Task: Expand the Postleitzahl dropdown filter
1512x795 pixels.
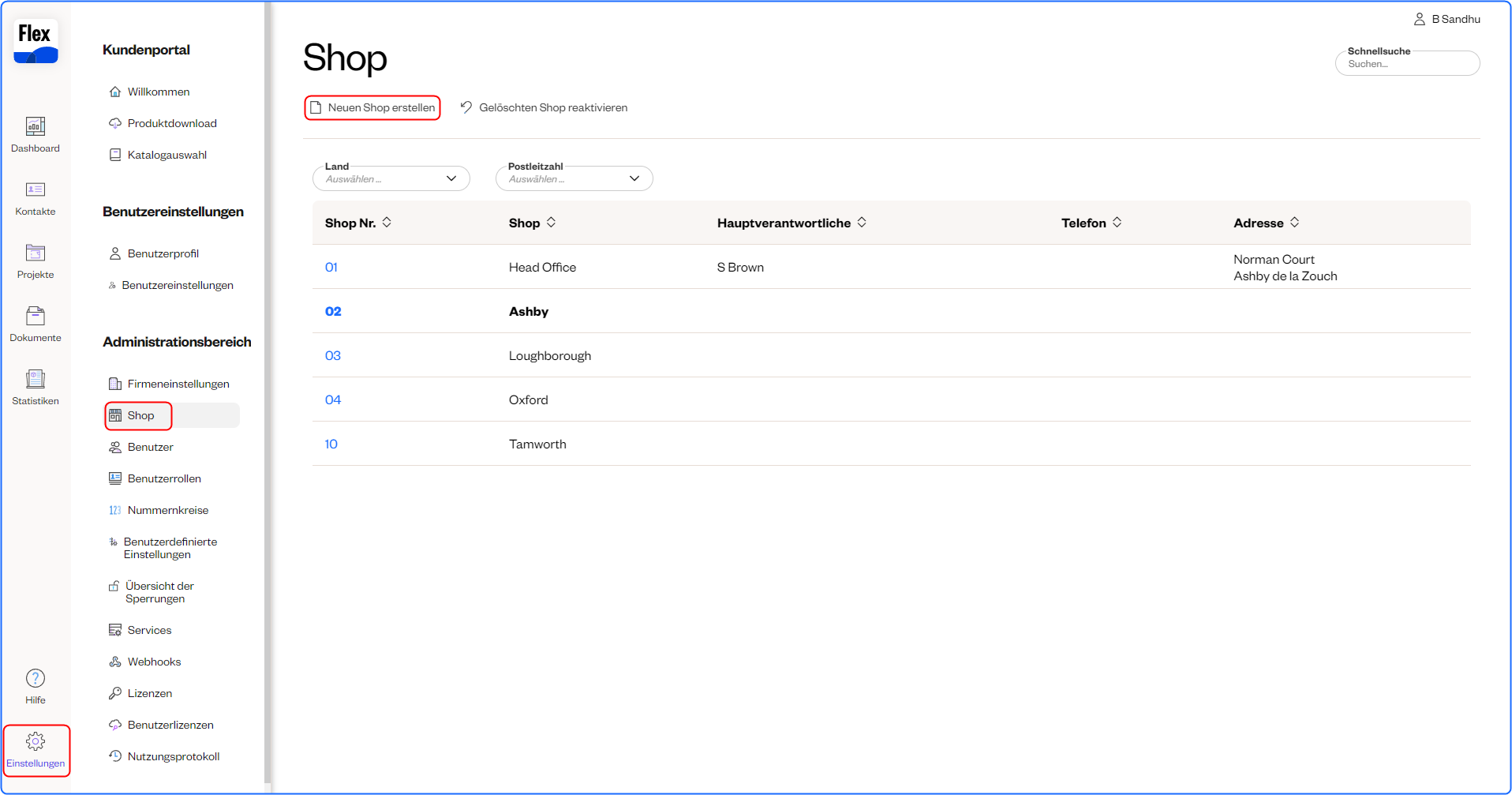Action: 574,178
